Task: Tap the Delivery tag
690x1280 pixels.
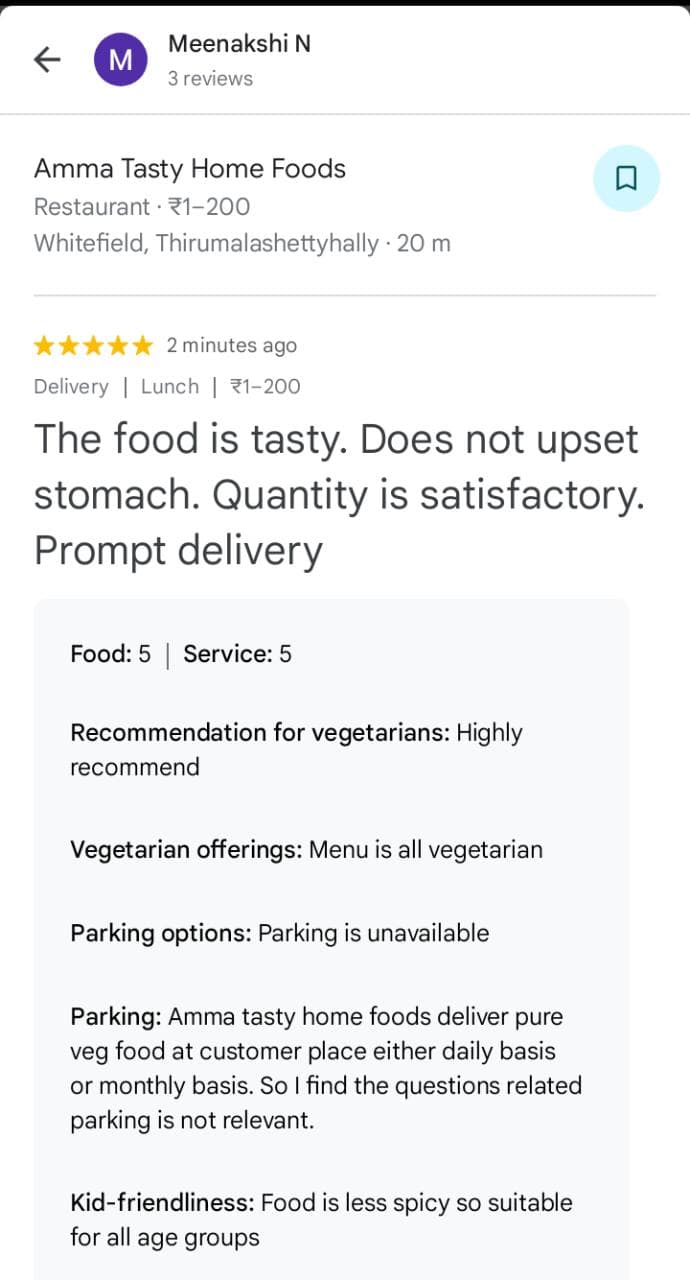Action: tap(71, 387)
